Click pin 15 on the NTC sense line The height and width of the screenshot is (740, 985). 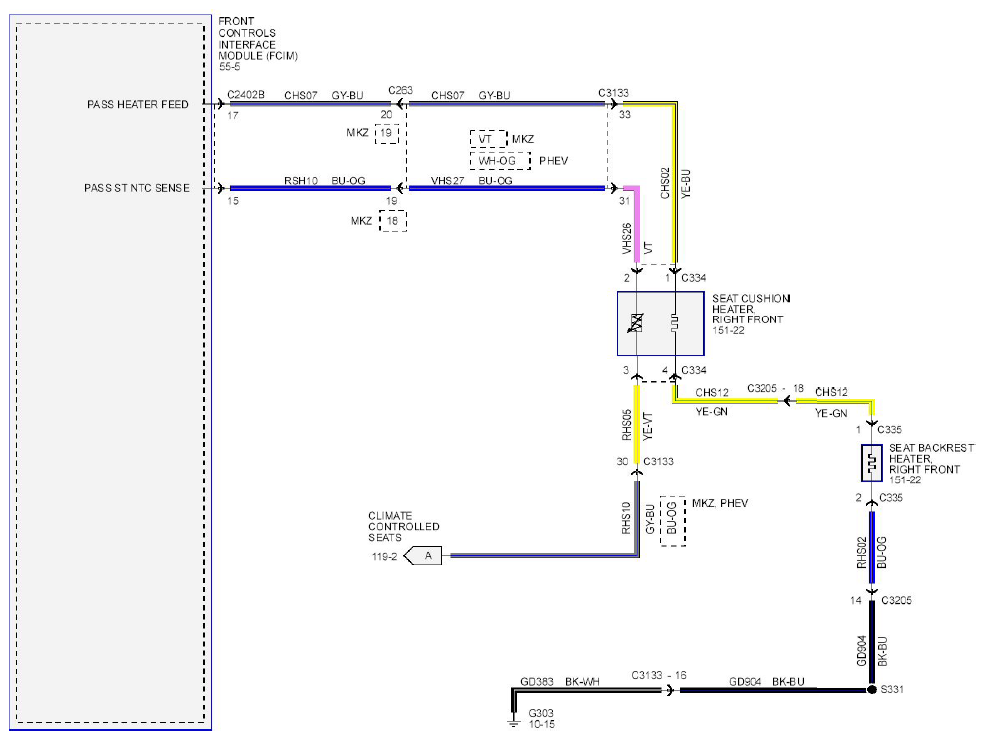click(x=233, y=201)
